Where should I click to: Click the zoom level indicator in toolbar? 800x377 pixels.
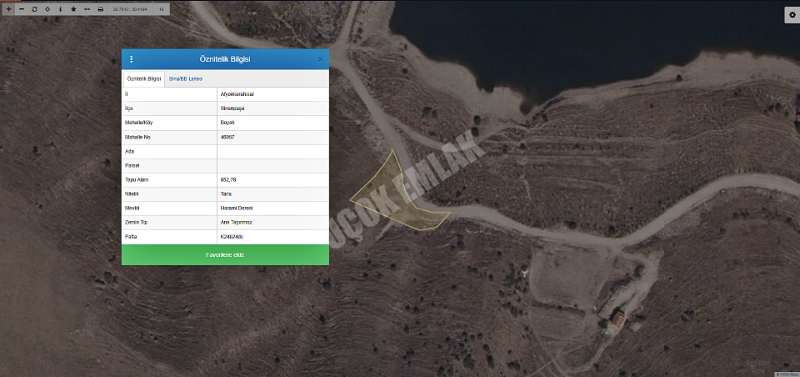pyautogui.click(x=161, y=9)
